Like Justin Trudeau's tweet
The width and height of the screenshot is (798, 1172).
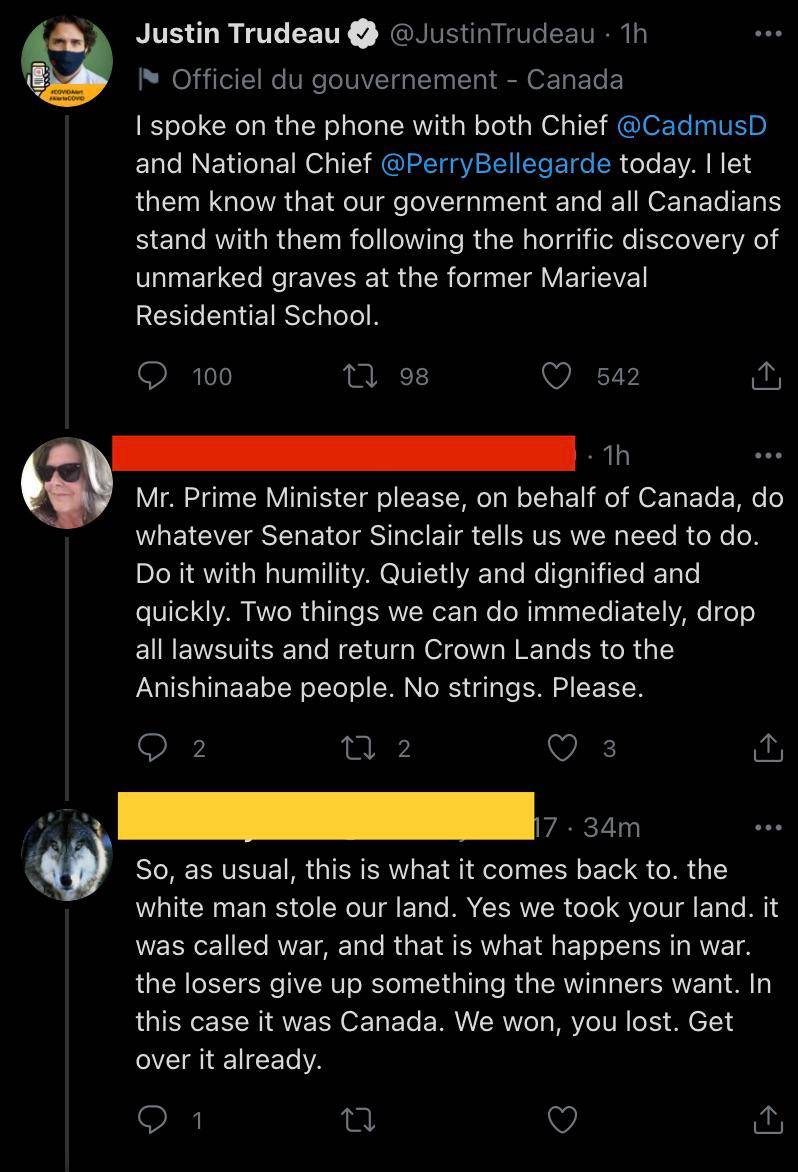[556, 375]
